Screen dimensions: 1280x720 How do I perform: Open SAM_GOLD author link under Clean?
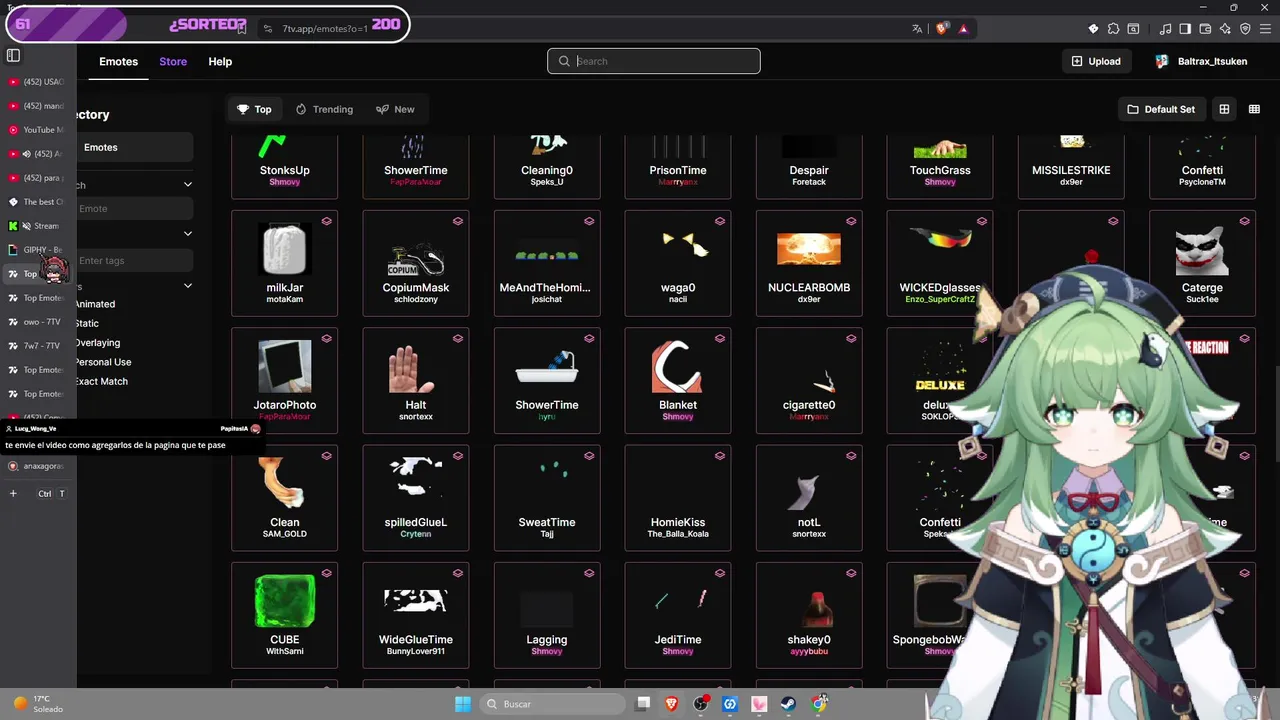point(285,534)
